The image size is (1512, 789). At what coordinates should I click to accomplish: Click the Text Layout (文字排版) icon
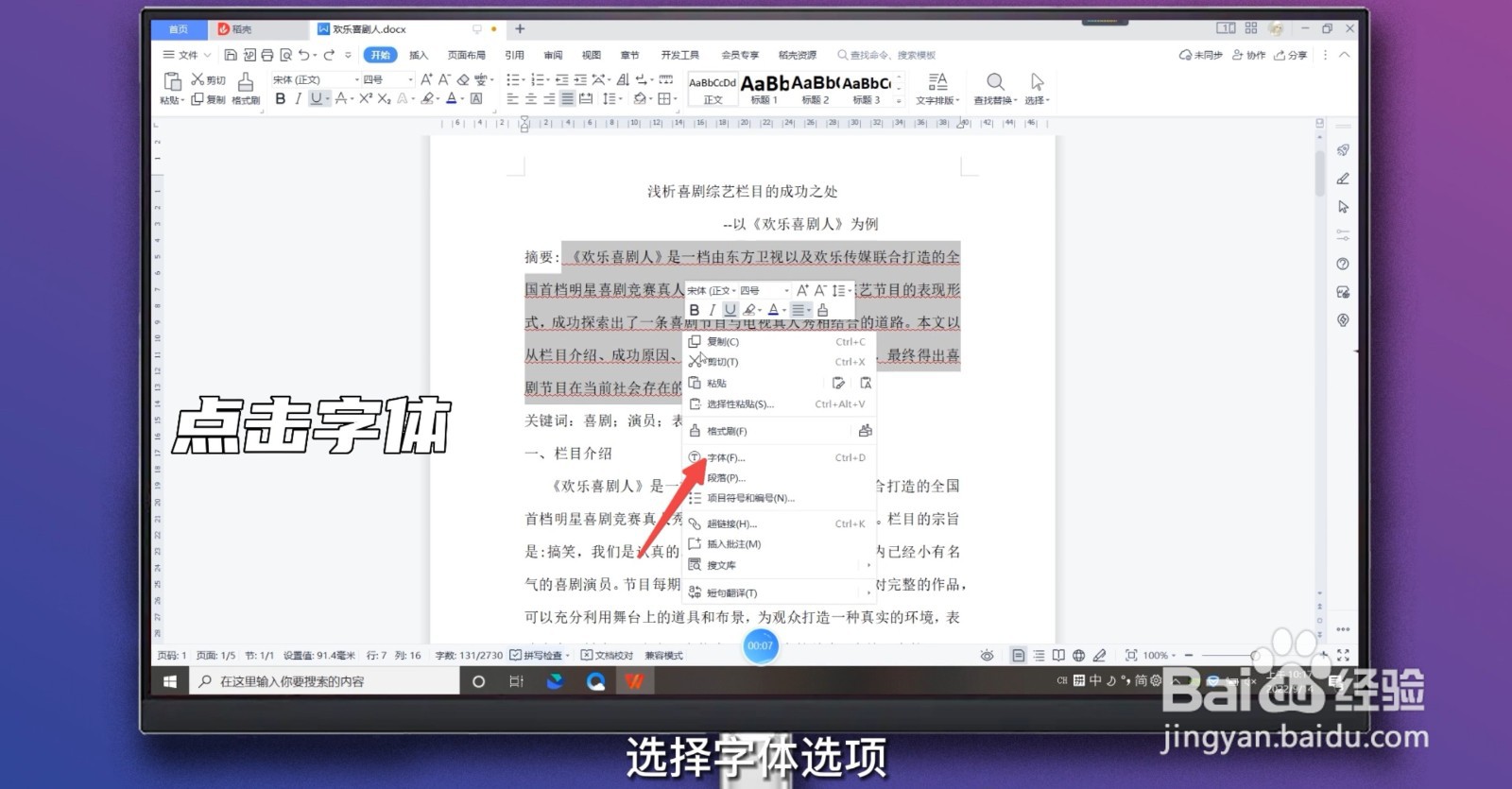coord(937,88)
